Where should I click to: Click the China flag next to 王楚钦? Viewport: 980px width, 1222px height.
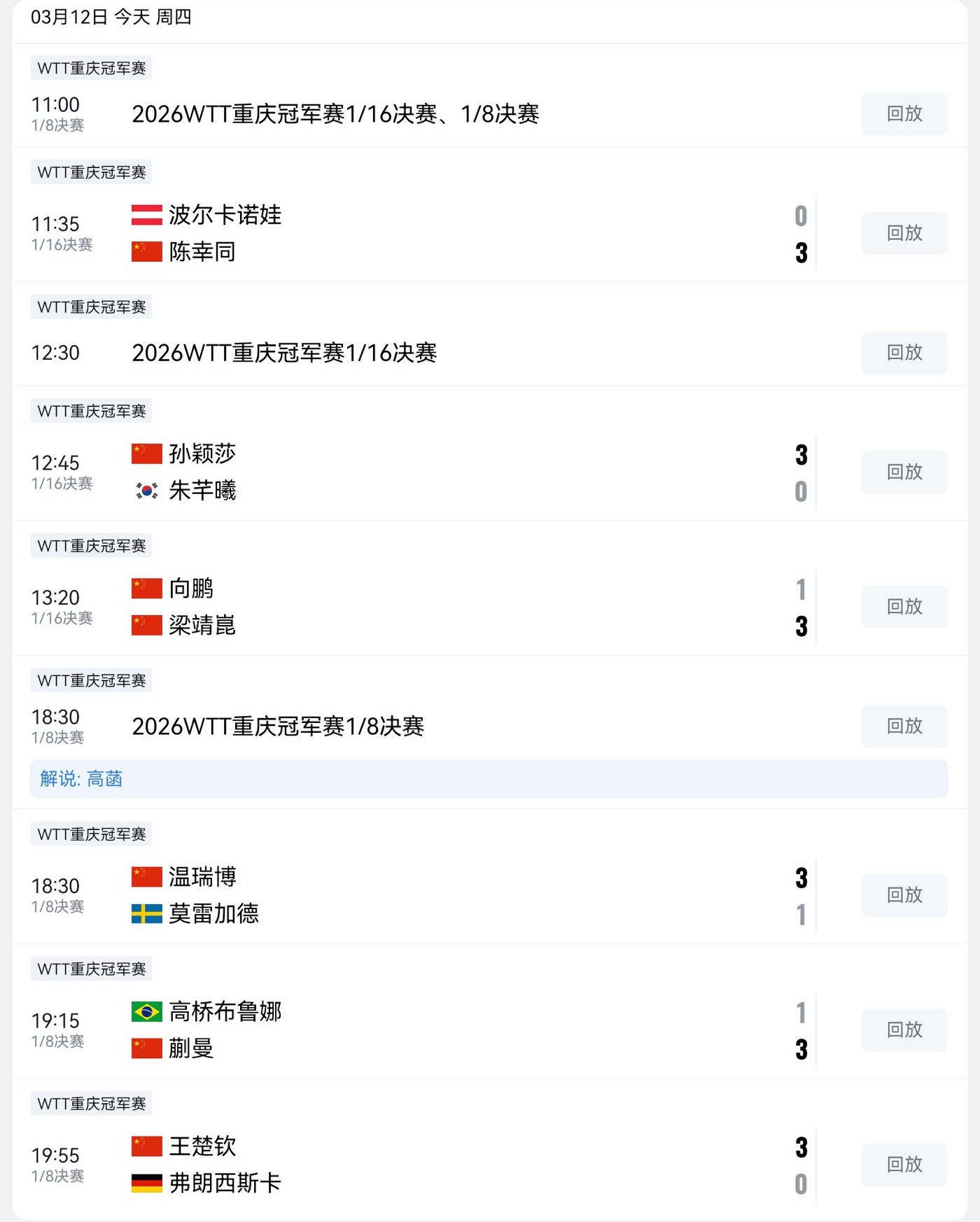pos(146,1146)
